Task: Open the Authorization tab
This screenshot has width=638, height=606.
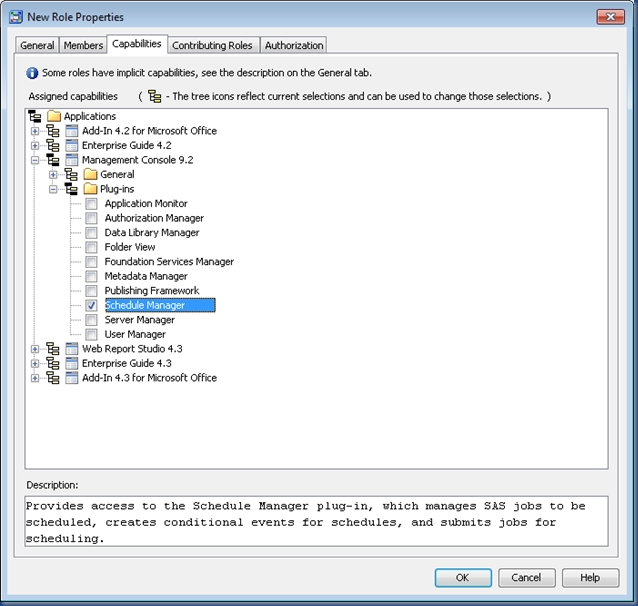Action: coord(294,45)
